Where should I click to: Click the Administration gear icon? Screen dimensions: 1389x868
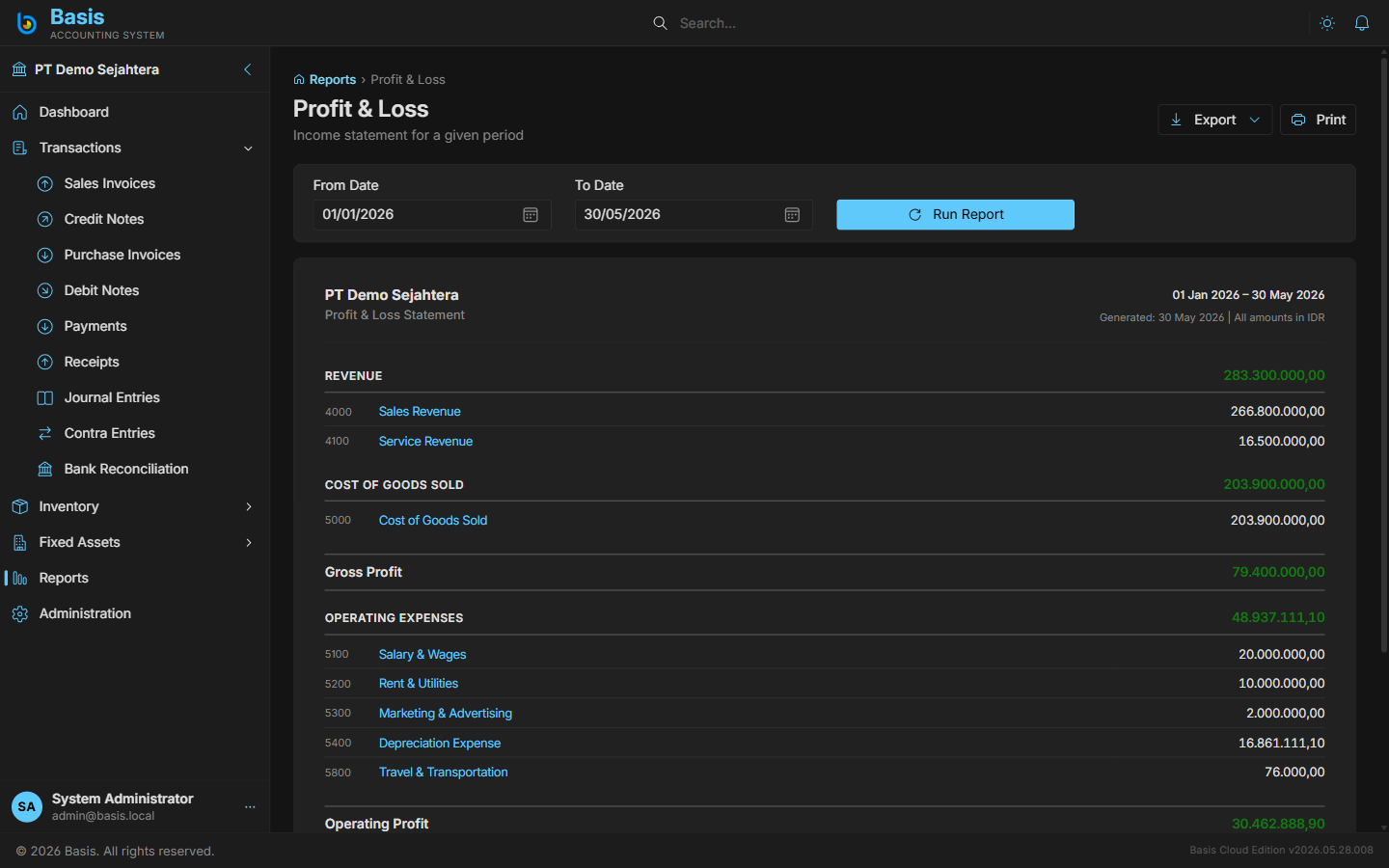19,613
